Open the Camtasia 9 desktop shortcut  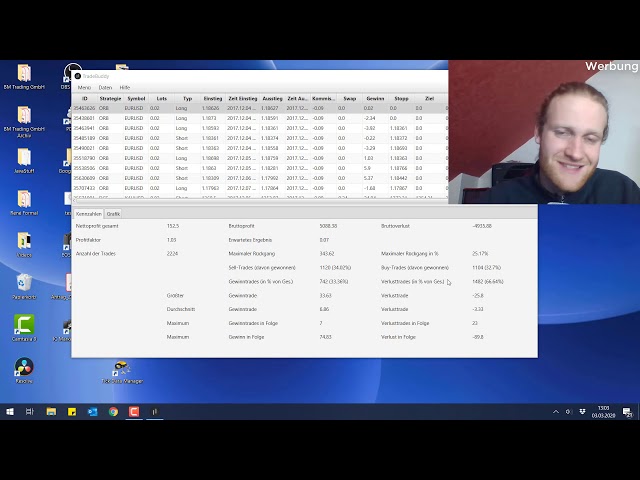coord(24,327)
